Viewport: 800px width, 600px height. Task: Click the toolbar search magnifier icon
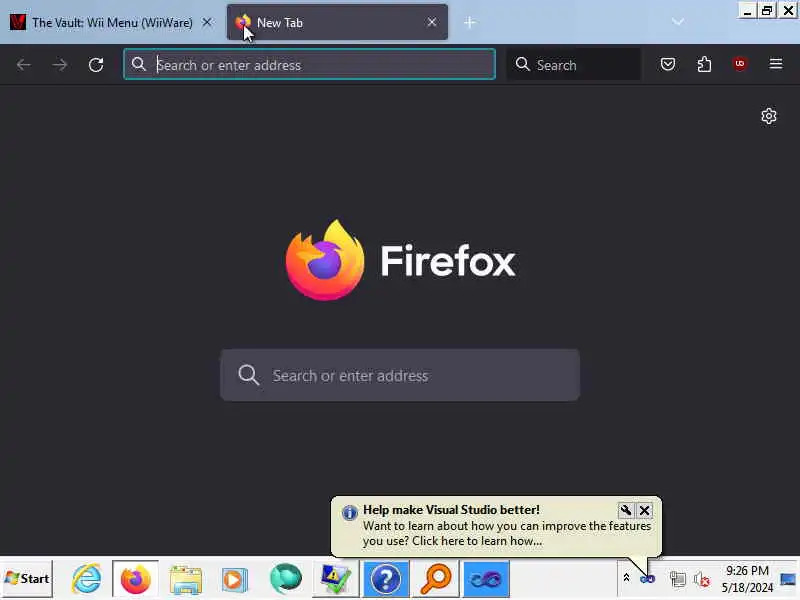point(522,64)
